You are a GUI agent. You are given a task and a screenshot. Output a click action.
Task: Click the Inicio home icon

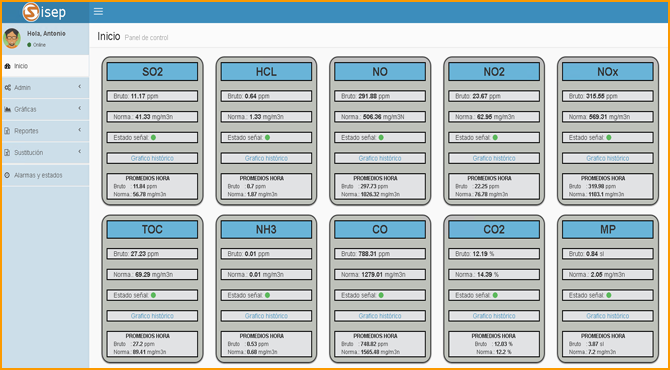(7, 66)
